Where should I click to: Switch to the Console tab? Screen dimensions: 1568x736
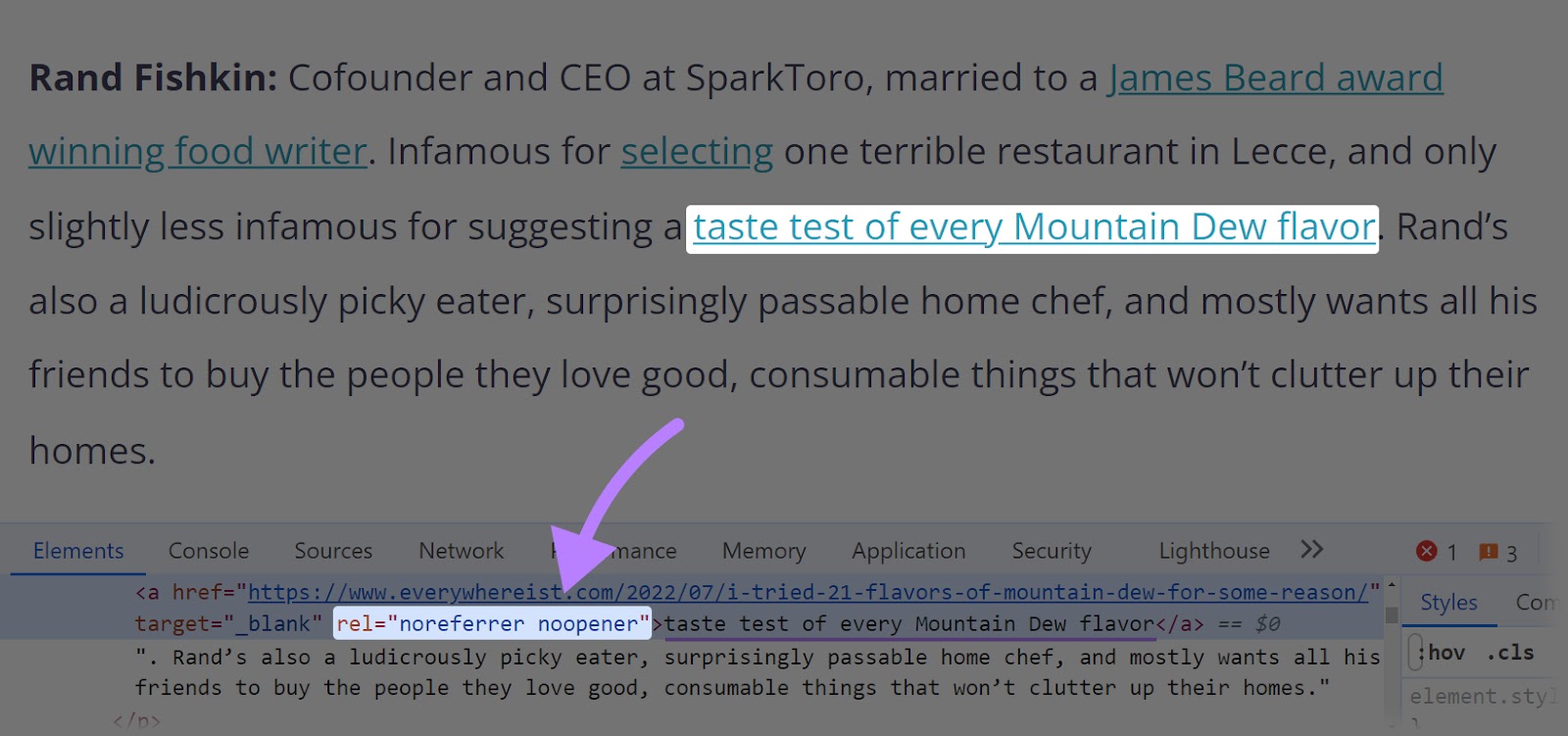coord(209,551)
